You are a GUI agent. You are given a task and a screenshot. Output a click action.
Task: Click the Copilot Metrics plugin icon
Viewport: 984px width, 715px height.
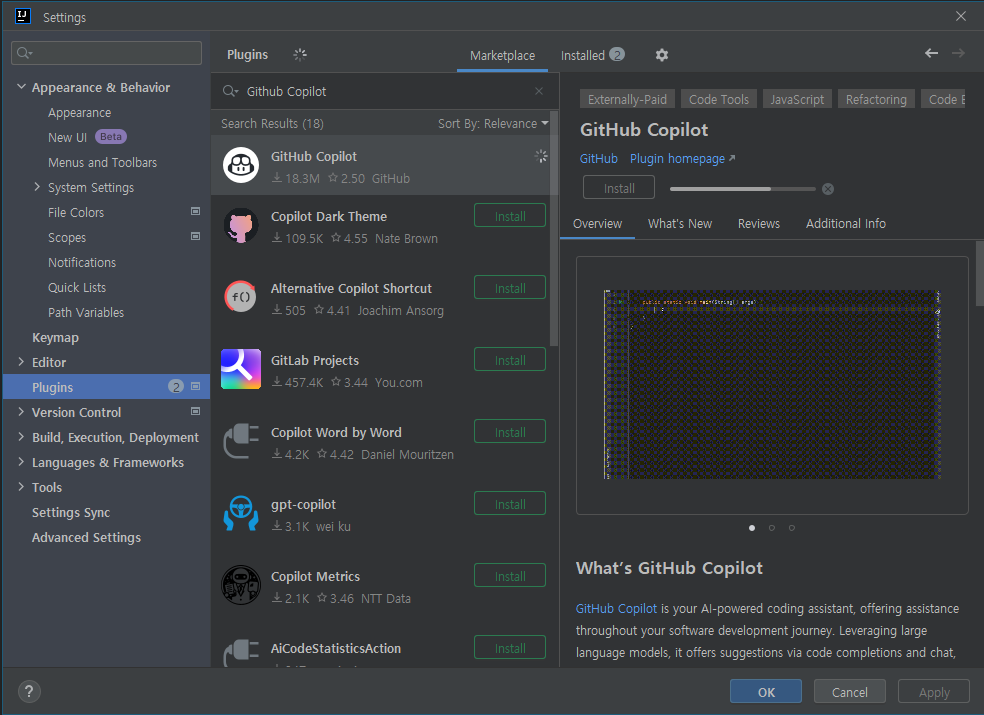tap(241, 585)
